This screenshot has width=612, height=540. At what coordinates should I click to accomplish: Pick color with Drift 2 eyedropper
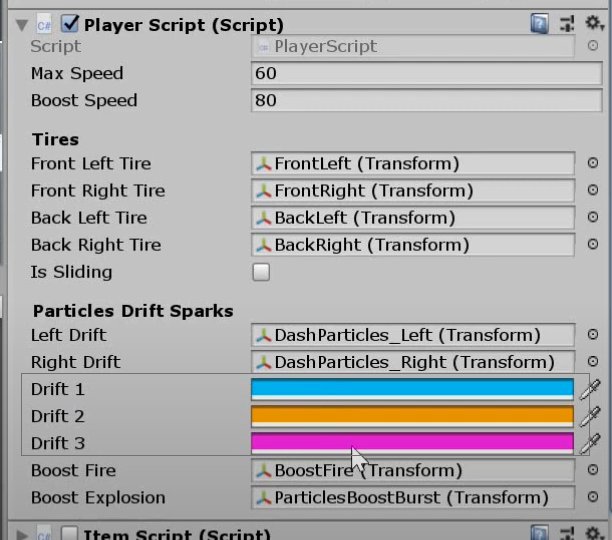(590, 416)
